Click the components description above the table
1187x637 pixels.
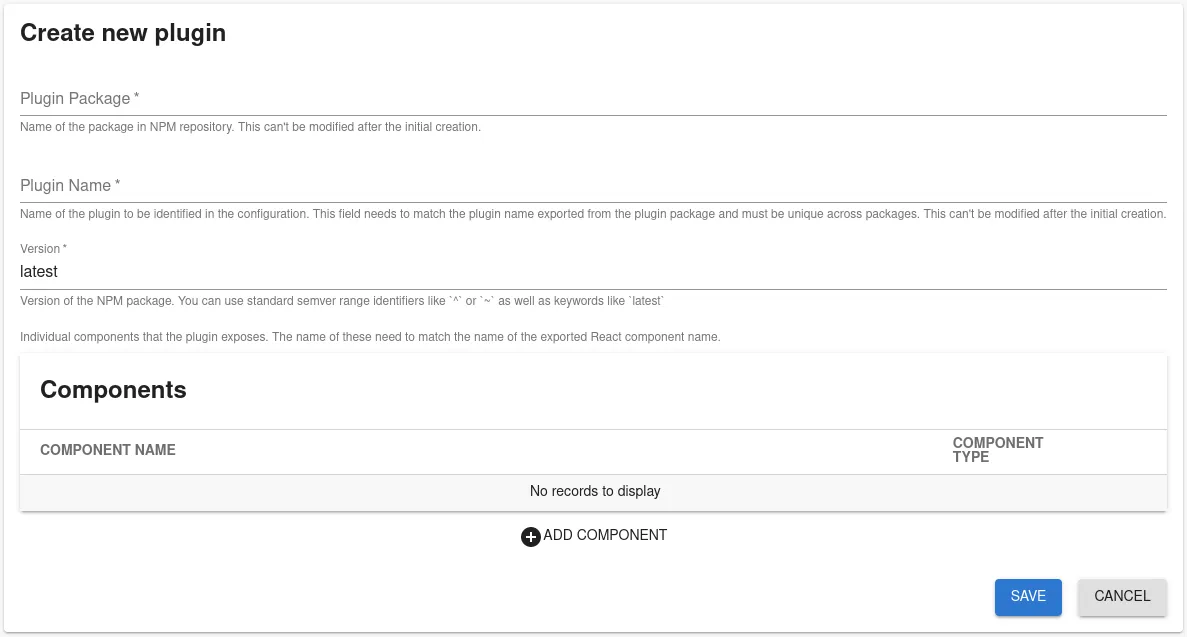coord(370,337)
